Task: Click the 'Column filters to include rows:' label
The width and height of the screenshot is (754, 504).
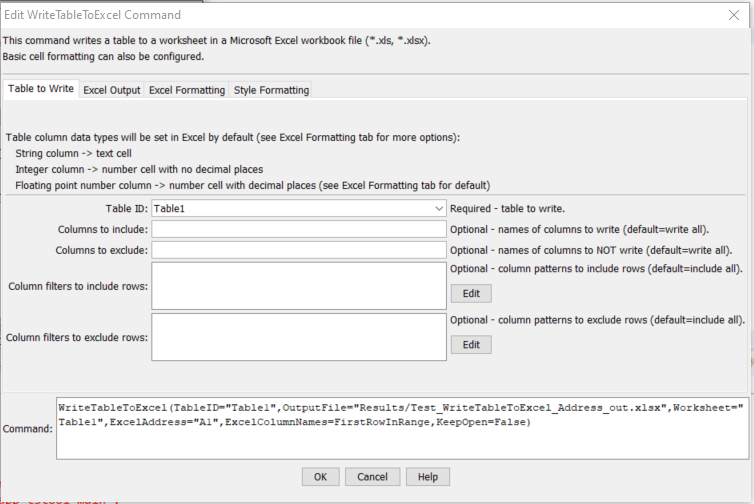Action: 78,286
